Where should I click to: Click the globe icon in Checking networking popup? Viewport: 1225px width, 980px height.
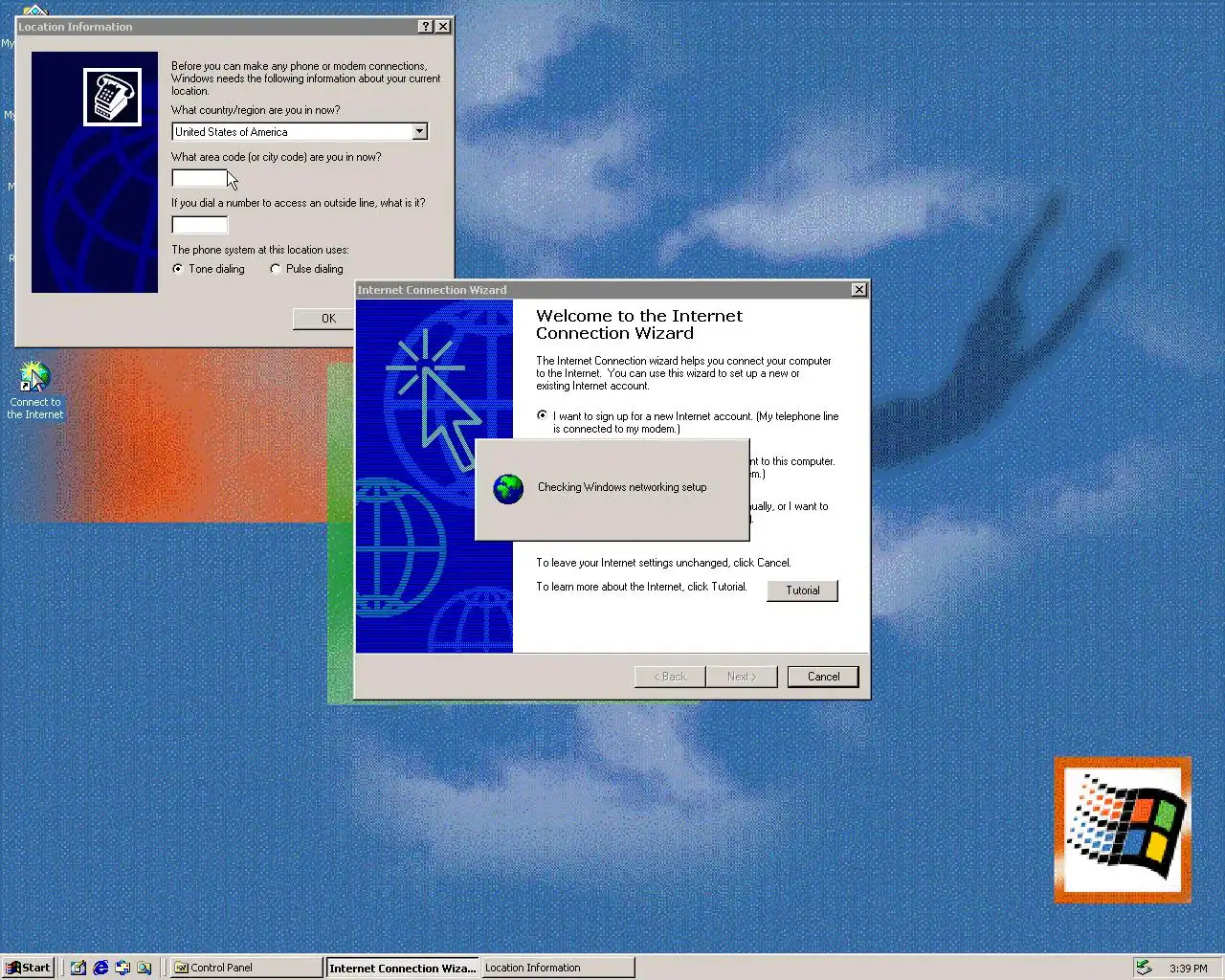tap(508, 489)
